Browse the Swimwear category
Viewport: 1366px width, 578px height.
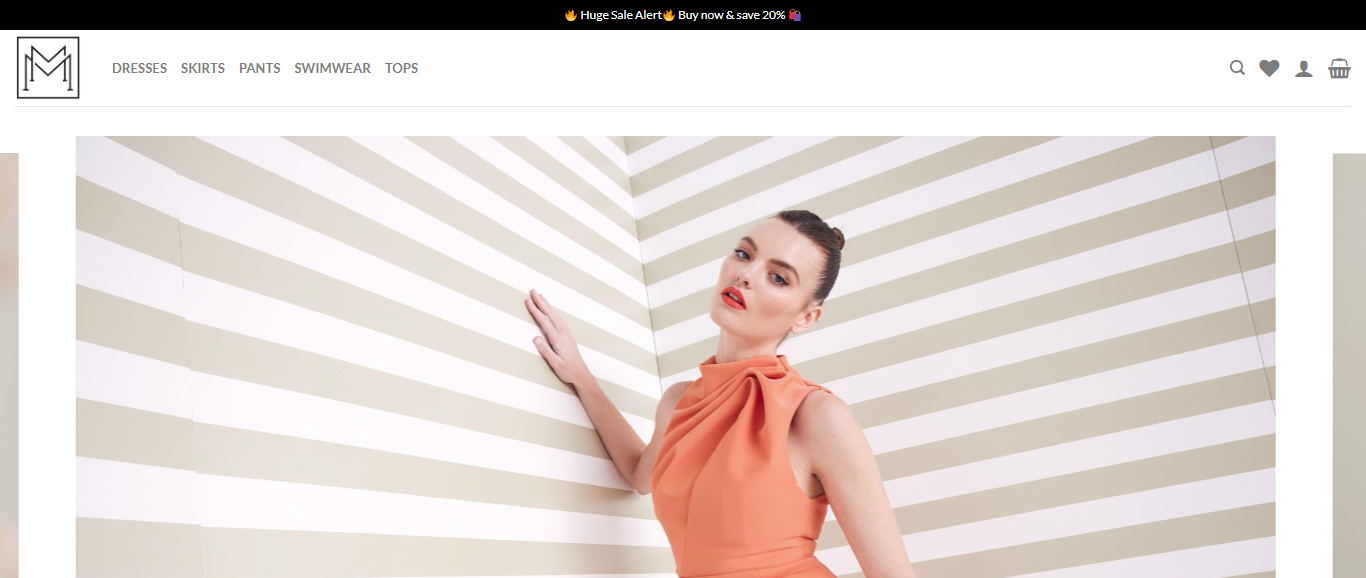pyautogui.click(x=332, y=68)
